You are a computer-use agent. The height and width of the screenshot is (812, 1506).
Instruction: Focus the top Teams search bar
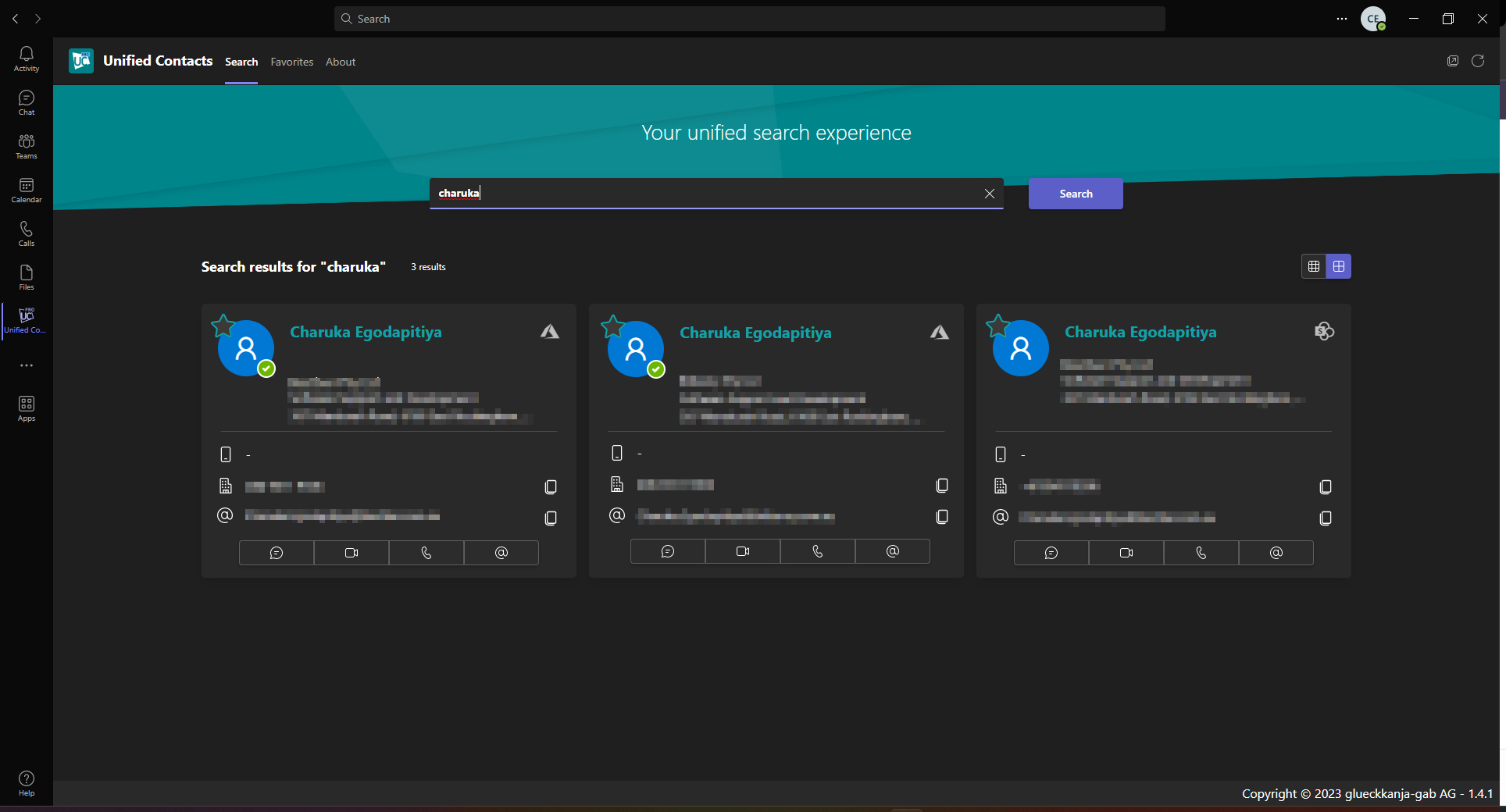pyautogui.click(x=750, y=19)
